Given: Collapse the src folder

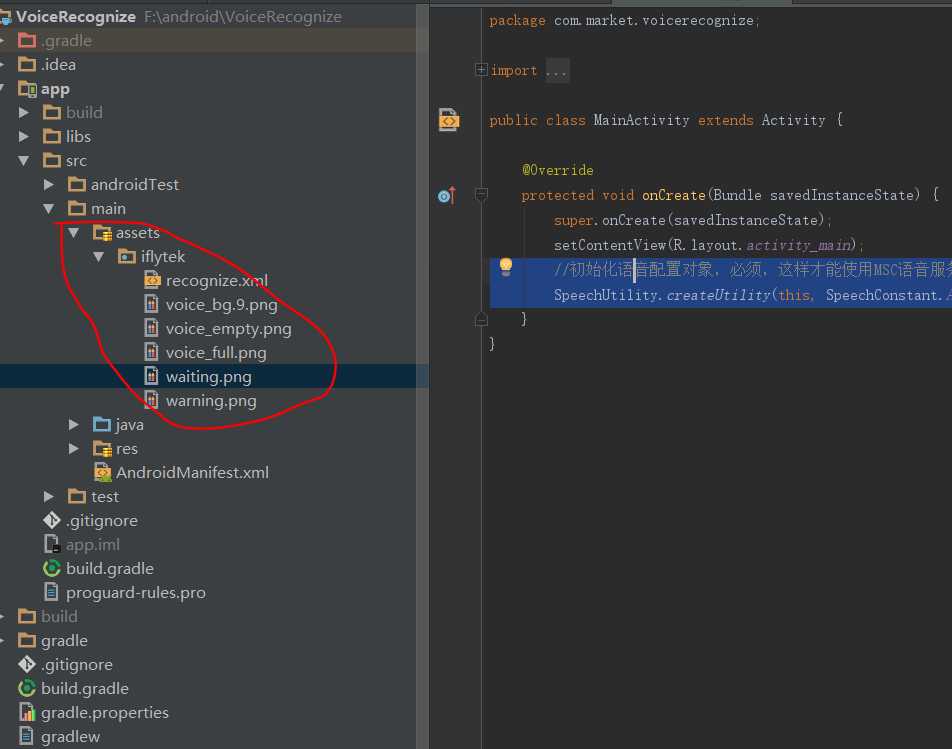Looking at the screenshot, I should click(x=24, y=161).
